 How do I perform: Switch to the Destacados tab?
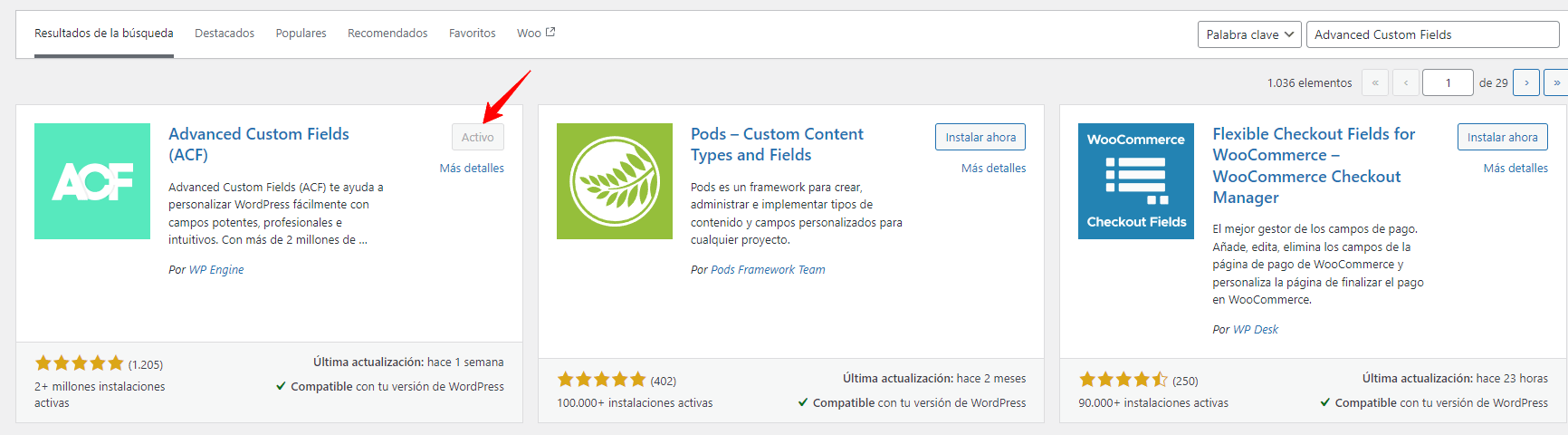(225, 34)
